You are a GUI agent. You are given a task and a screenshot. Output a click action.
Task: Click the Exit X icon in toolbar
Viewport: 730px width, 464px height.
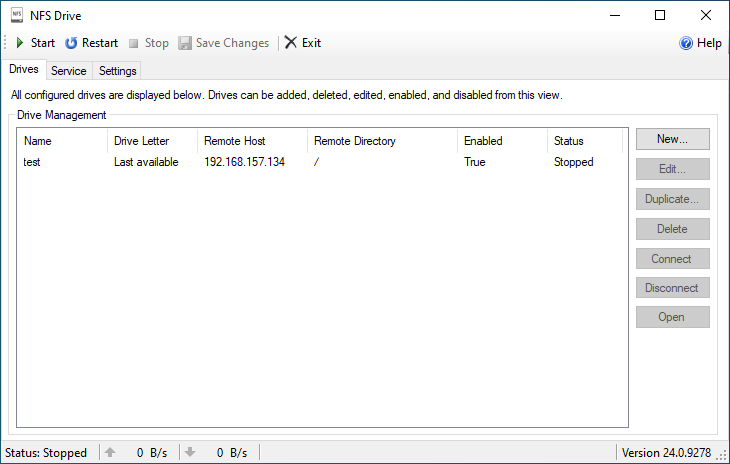click(291, 43)
